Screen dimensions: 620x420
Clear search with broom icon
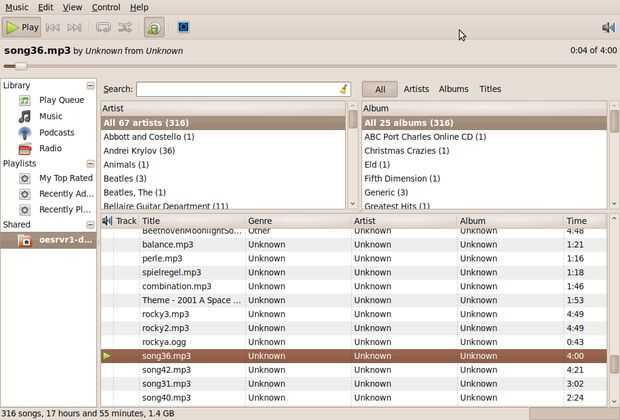(x=344, y=89)
